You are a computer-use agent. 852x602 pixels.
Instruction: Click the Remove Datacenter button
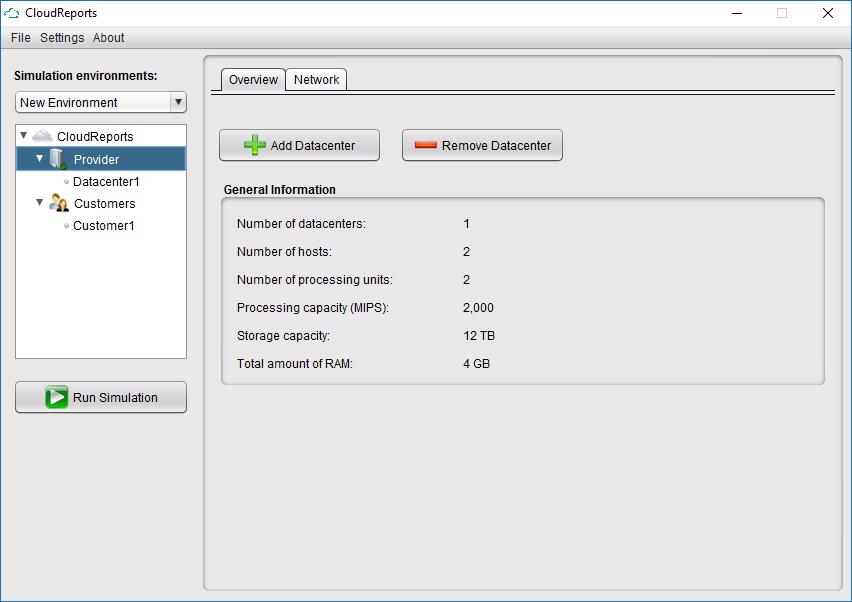(482, 145)
